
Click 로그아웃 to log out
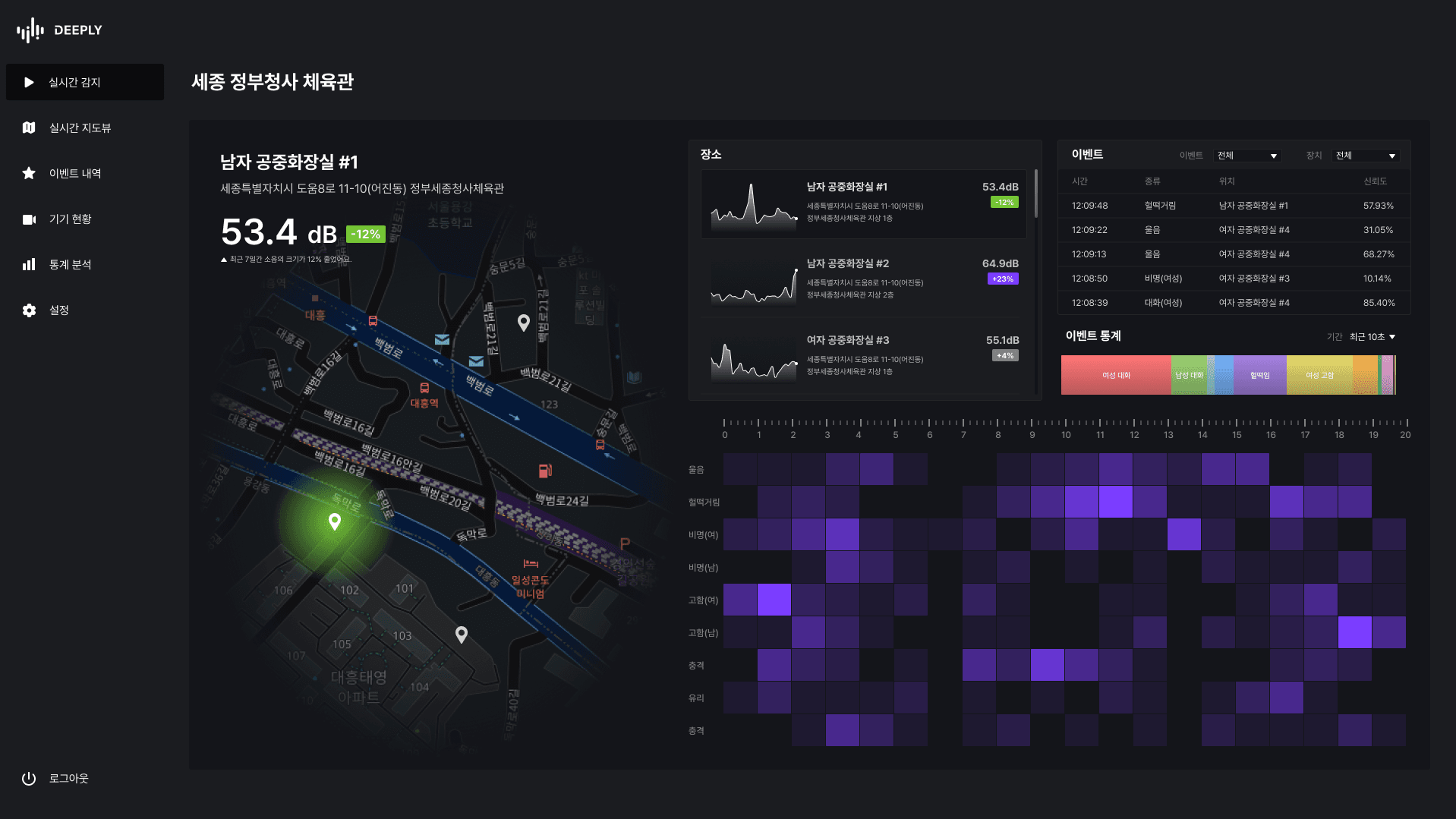click(x=68, y=778)
